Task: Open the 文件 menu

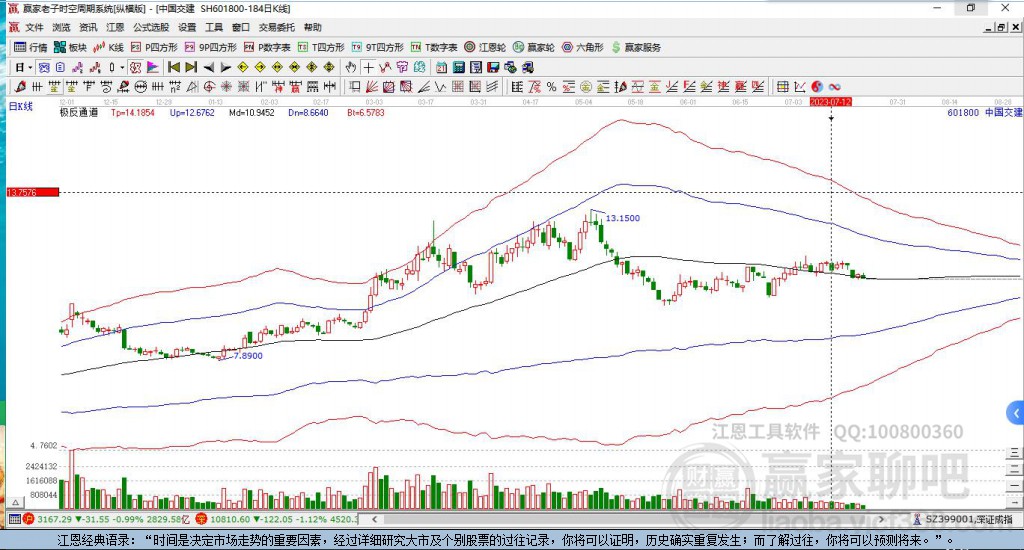Action: click(34, 27)
